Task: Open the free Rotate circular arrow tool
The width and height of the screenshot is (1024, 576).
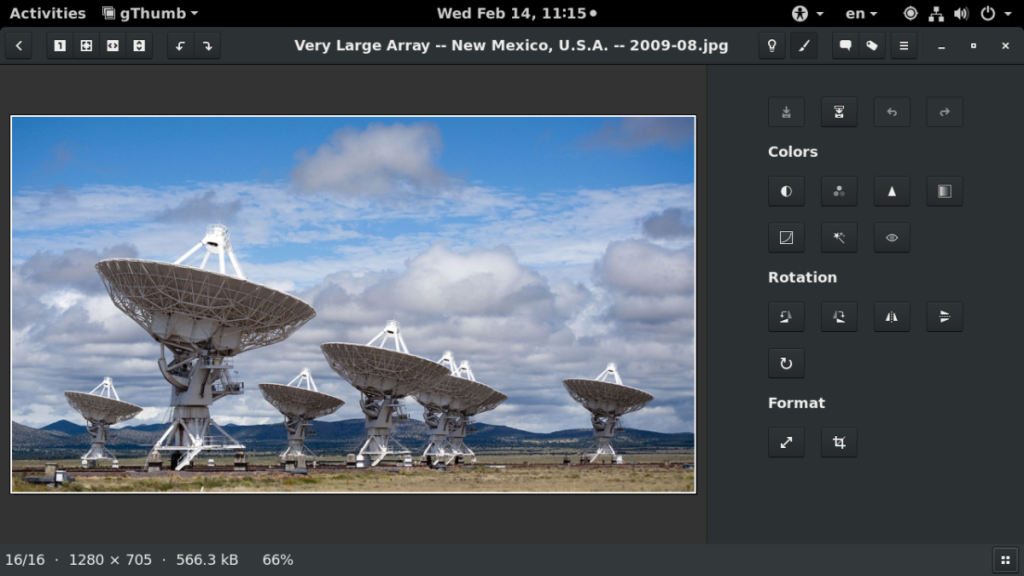Action: coord(786,363)
